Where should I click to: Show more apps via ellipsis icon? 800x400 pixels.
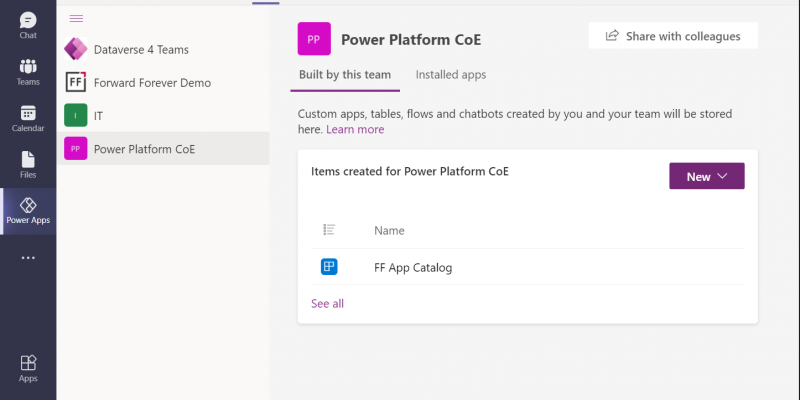click(x=28, y=258)
